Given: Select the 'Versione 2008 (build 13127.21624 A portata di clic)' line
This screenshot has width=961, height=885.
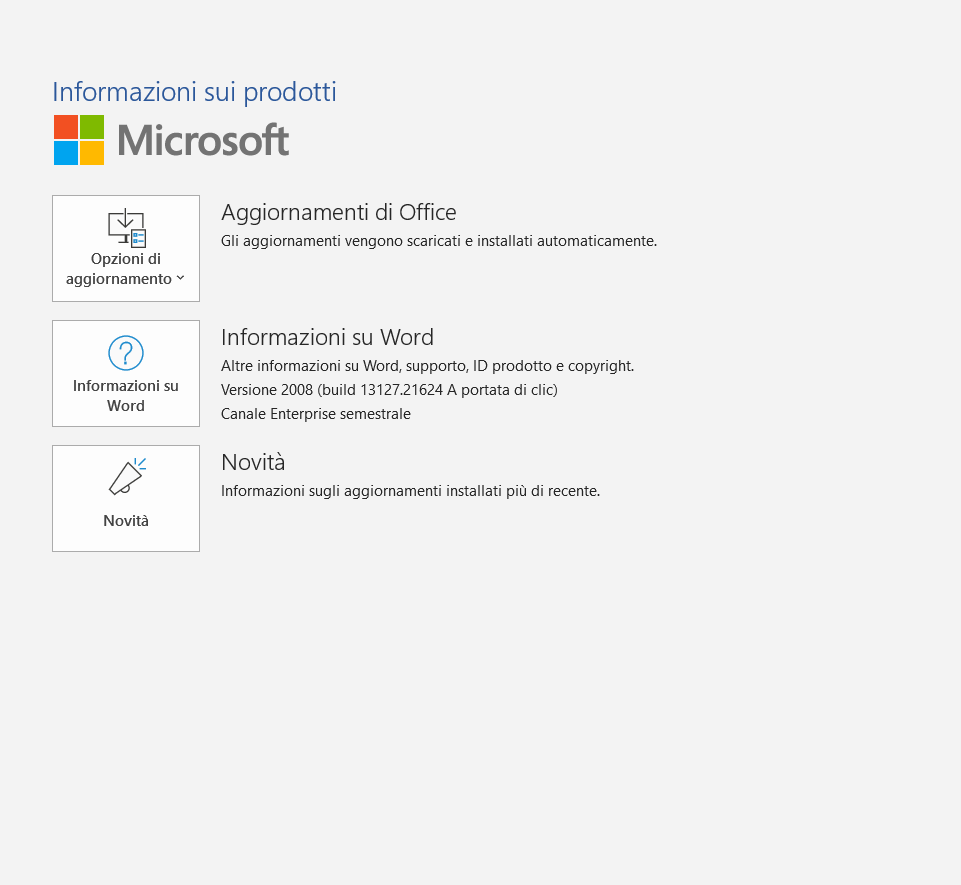Looking at the screenshot, I should point(389,390).
